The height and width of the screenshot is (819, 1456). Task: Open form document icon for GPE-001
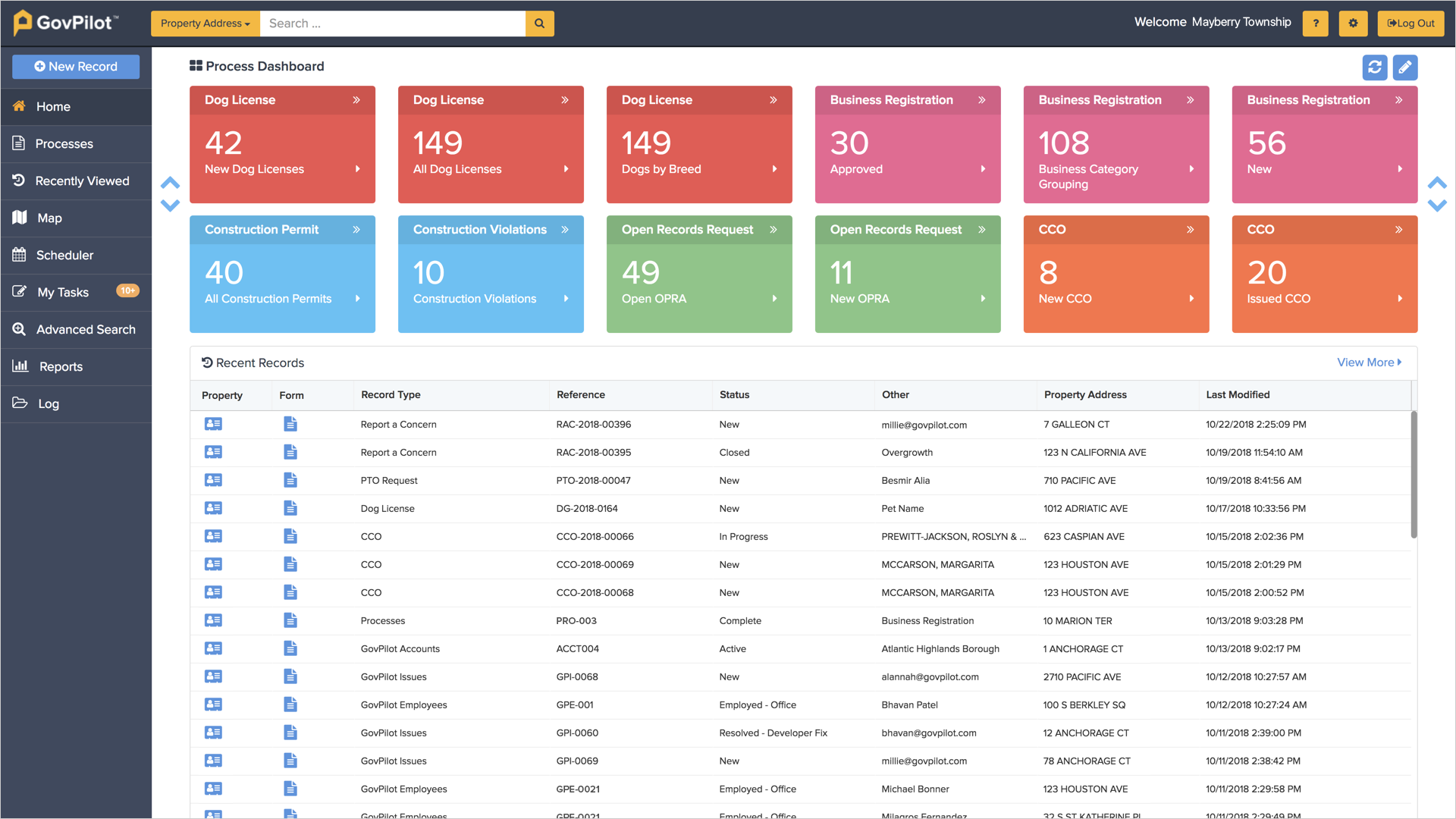(290, 704)
